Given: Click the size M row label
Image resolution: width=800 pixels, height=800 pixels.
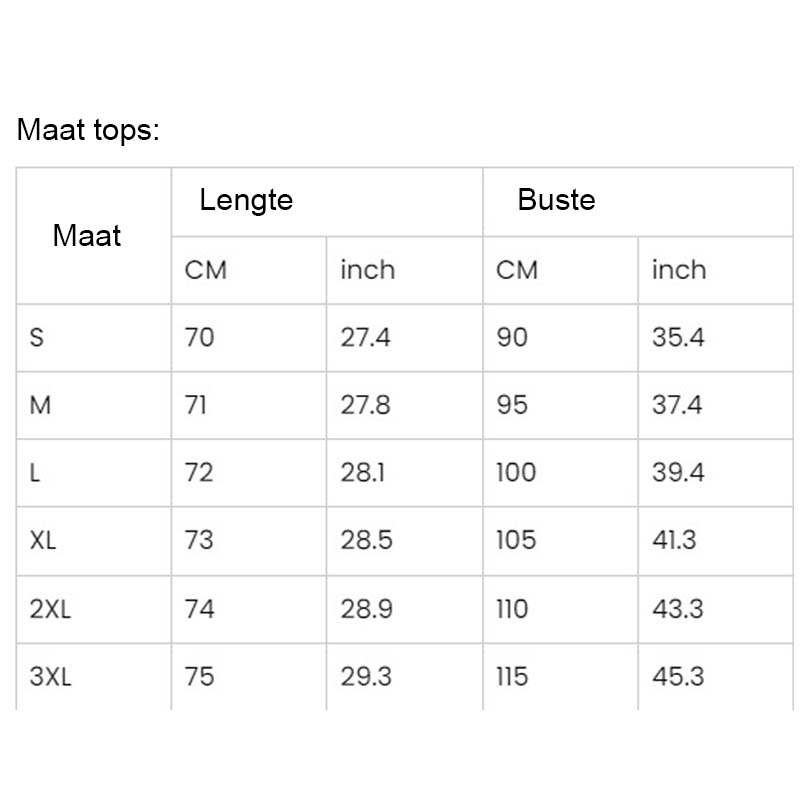Looking at the screenshot, I should point(41,405).
